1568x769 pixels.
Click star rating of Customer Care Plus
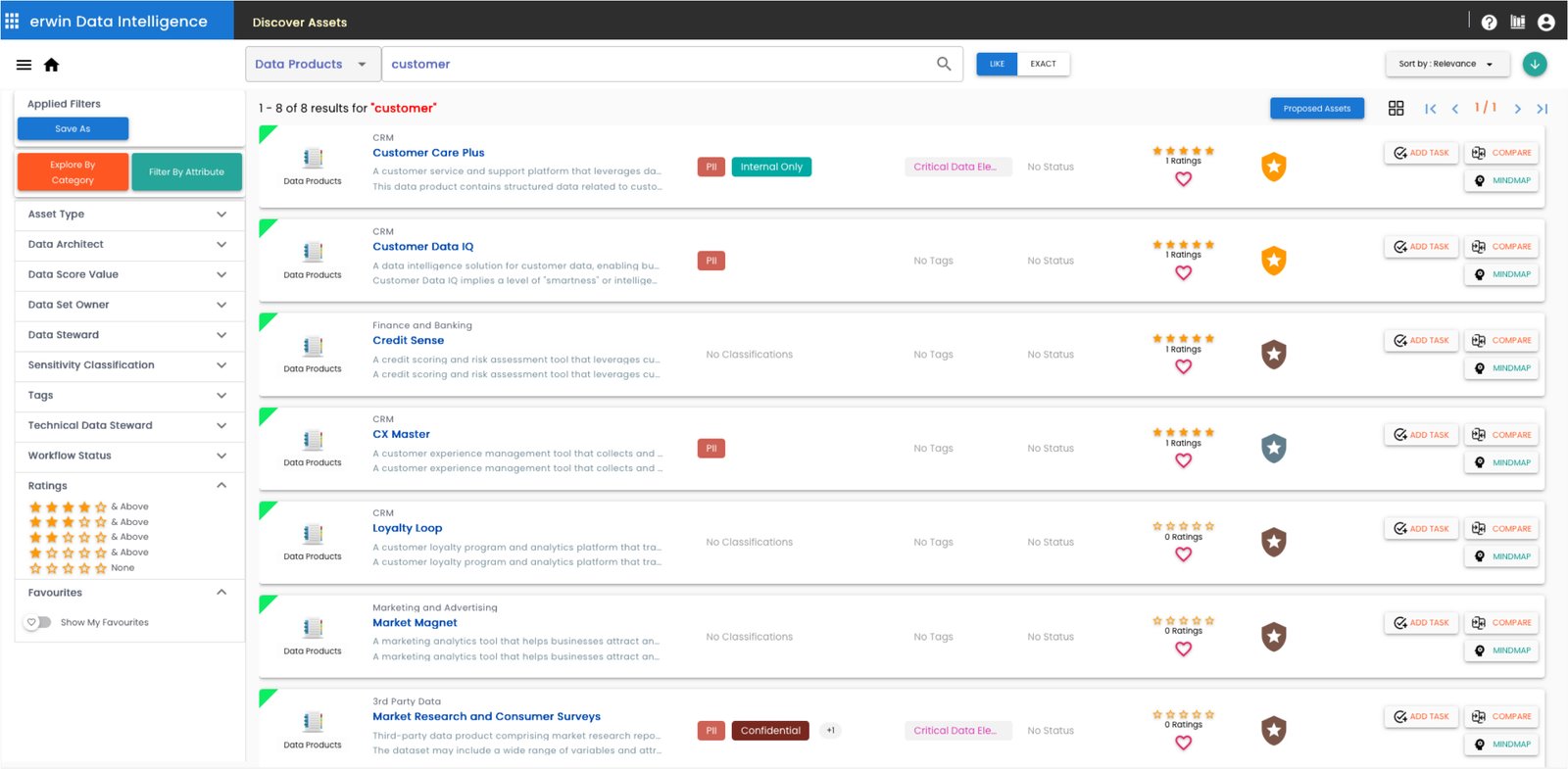coord(1183,151)
